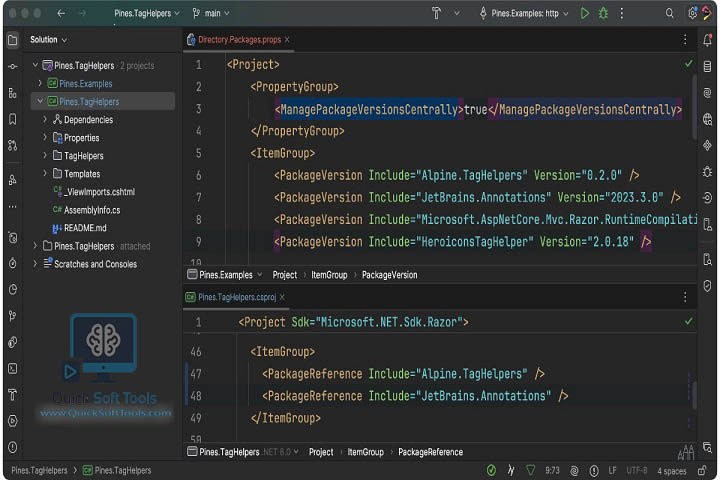Open the Bookmarks tool window icon
Image resolution: width=720 pixels, height=480 pixels.
click(x=12, y=119)
